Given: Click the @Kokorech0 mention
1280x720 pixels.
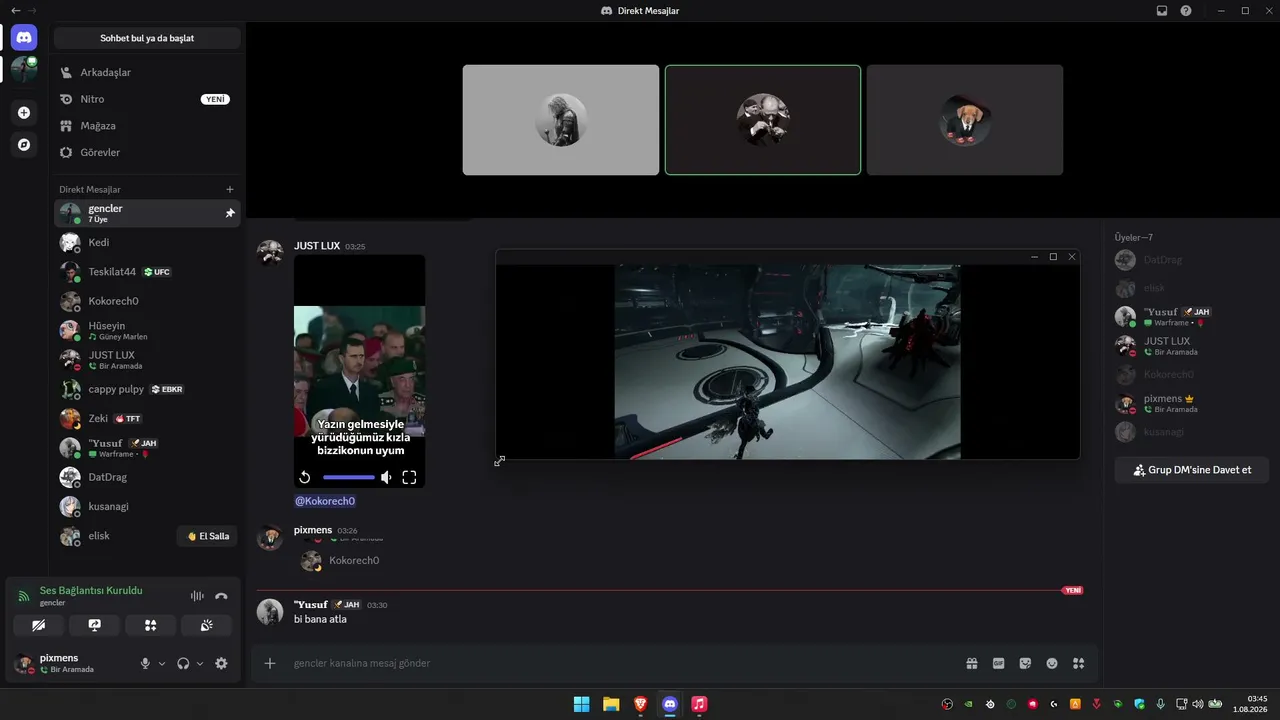Looking at the screenshot, I should (325, 501).
